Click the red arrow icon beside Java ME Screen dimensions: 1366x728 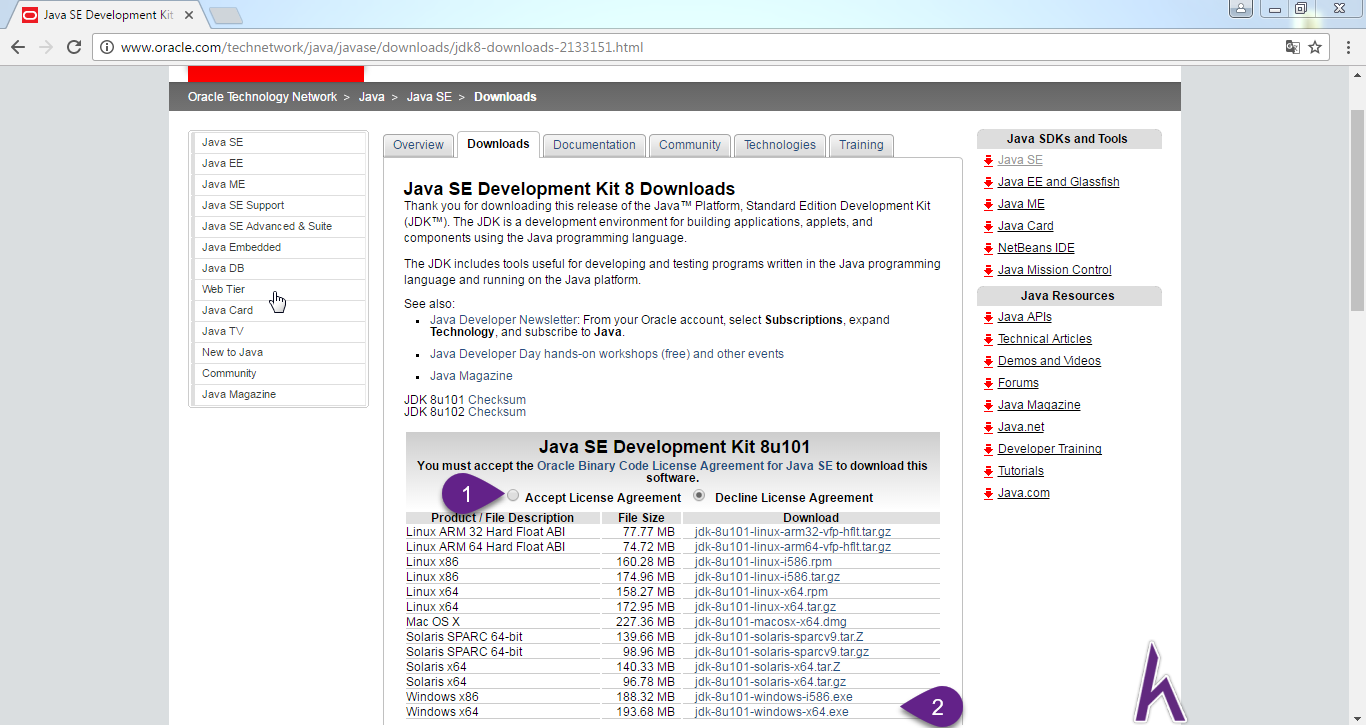(988, 204)
